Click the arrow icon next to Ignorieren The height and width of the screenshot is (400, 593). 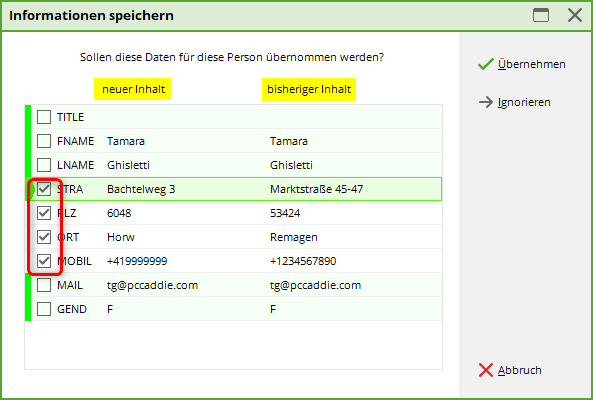tap(486, 102)
